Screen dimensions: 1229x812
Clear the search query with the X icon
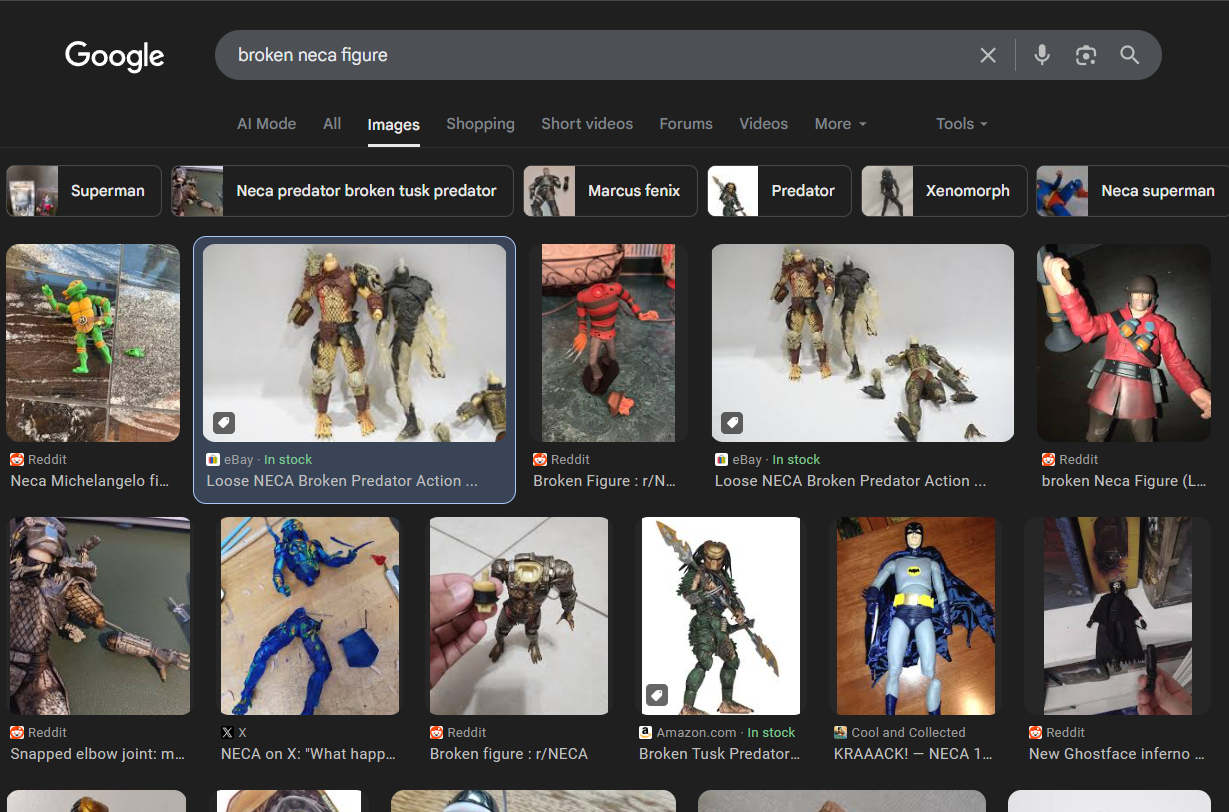[x=988, y=55]
